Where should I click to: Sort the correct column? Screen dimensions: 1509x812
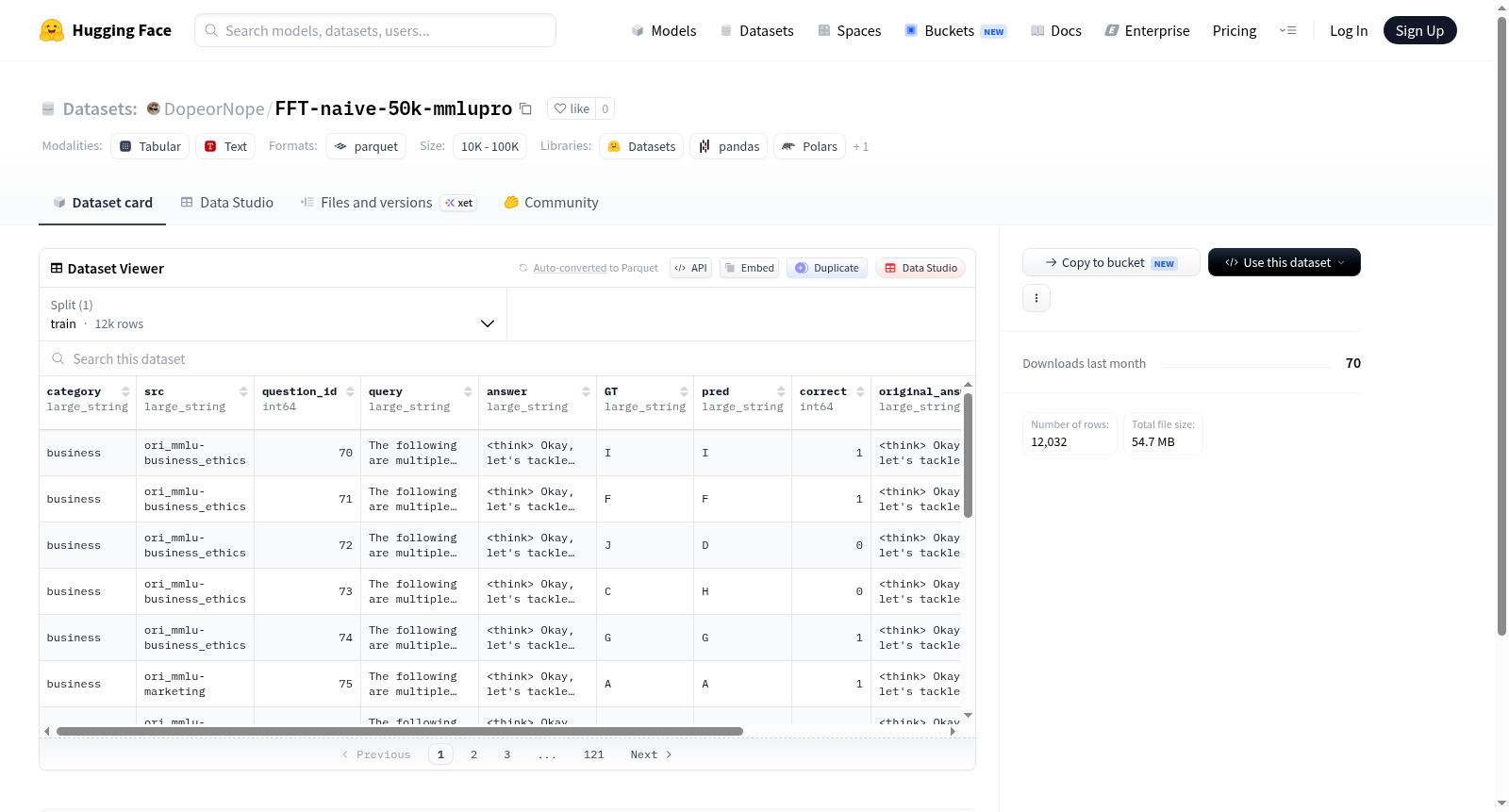pos(860,391)
